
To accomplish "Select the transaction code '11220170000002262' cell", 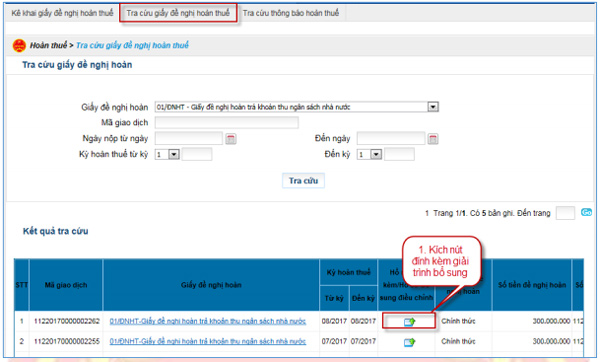I will tap(67, 321).
